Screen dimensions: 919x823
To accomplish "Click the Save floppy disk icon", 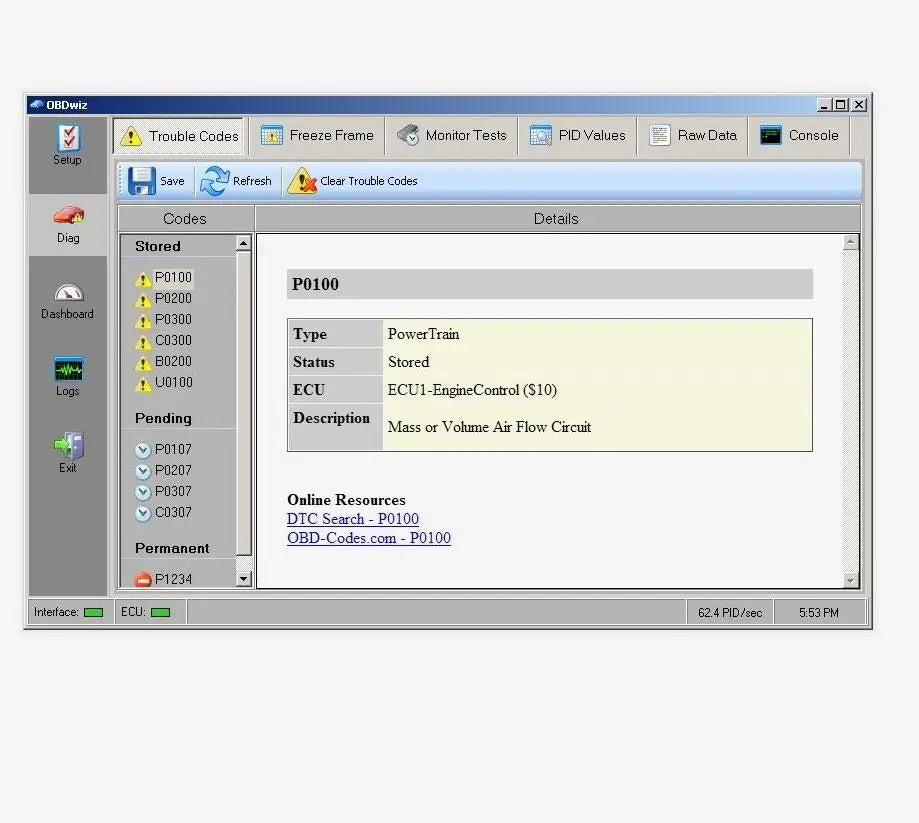I will (142, 181).
